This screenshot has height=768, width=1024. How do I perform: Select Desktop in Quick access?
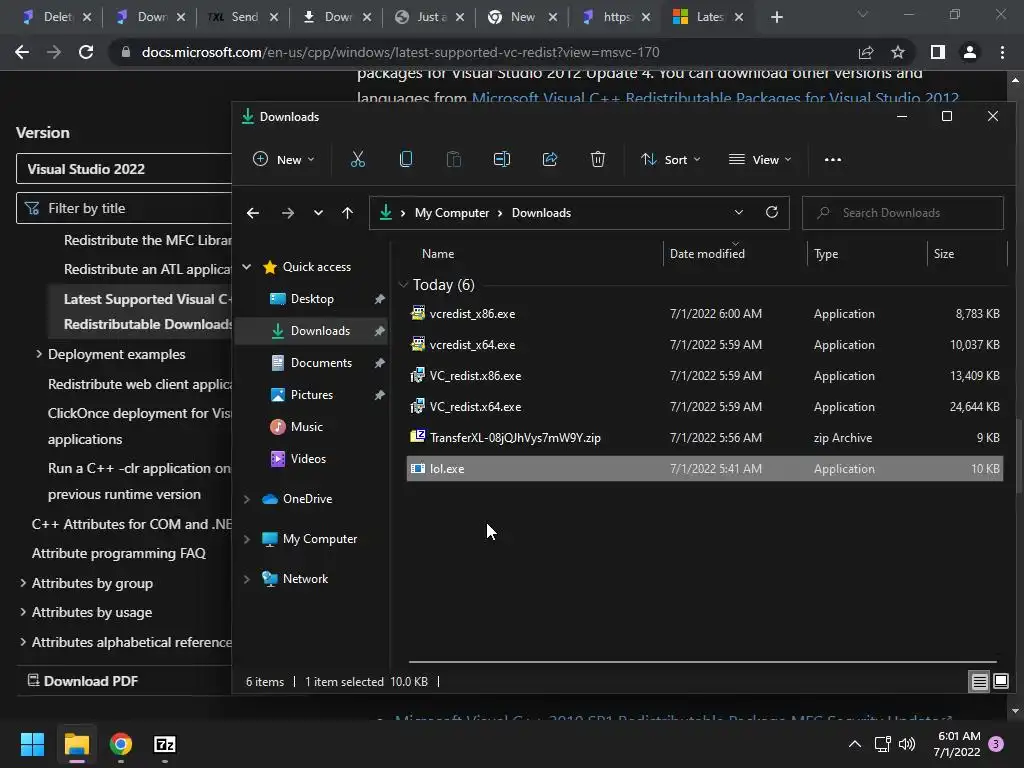pyautogui.click(x=312, y=298)
